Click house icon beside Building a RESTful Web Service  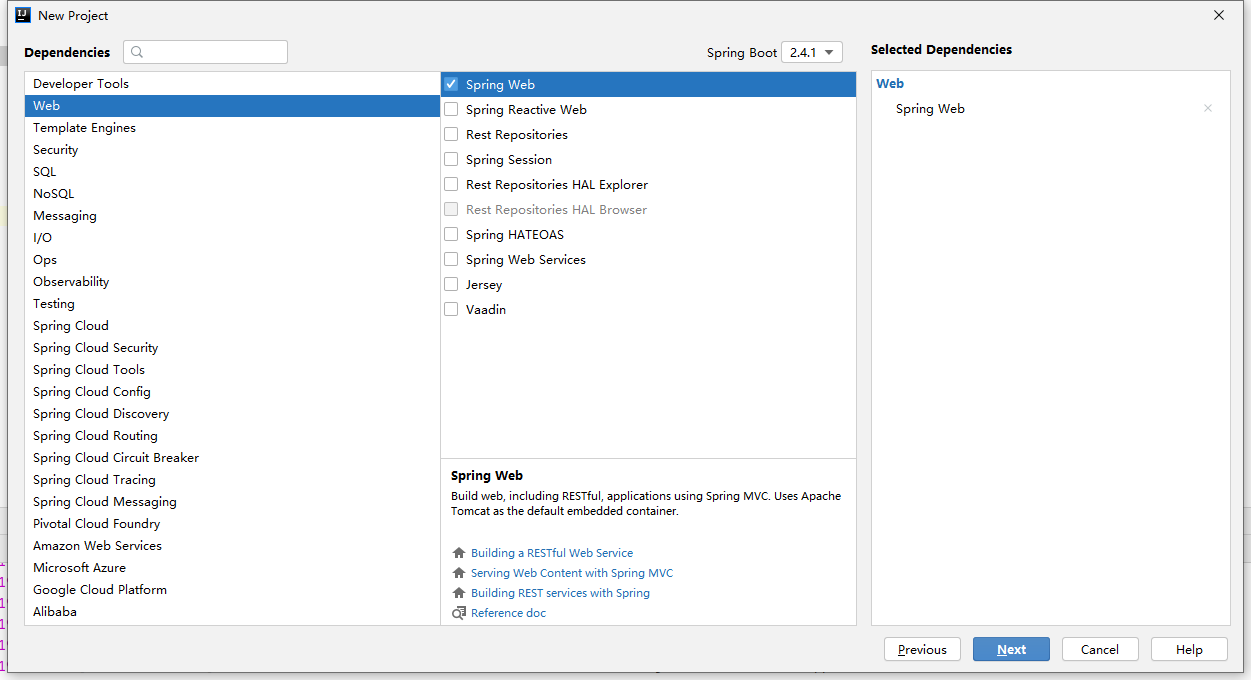click(459, 553)
